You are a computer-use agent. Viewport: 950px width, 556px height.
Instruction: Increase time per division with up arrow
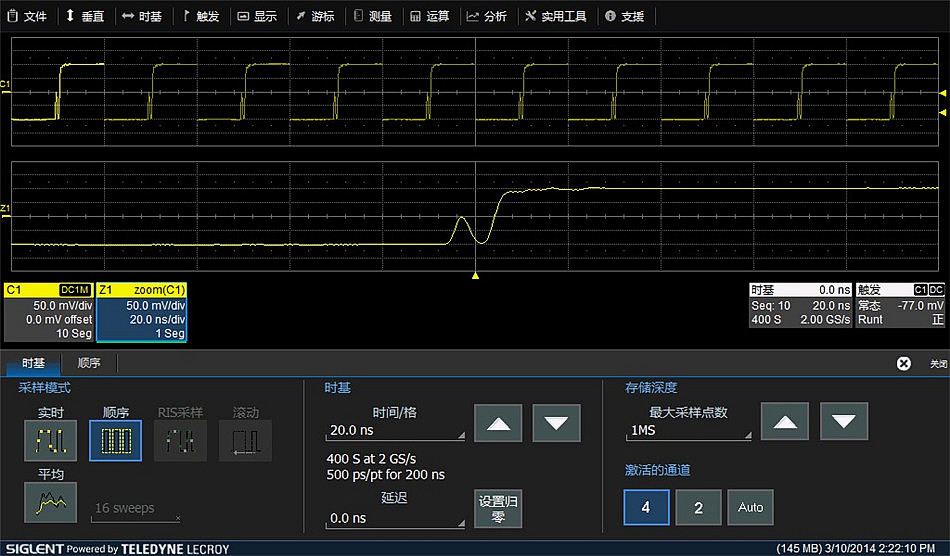click(498, 423)
